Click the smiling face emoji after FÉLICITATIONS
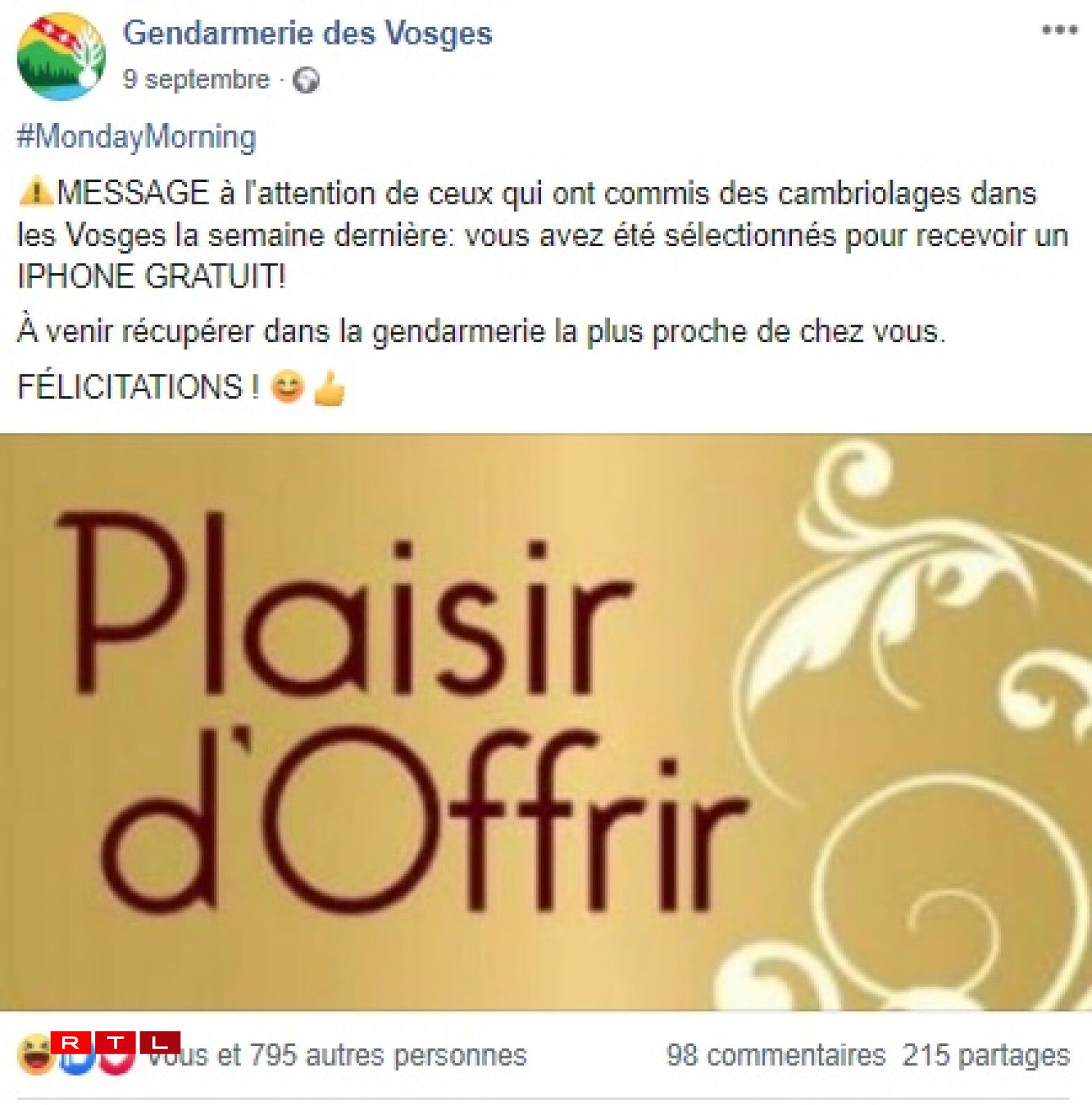The width and height of the screenshot is (1092, 1105). (x=288, y=386)
